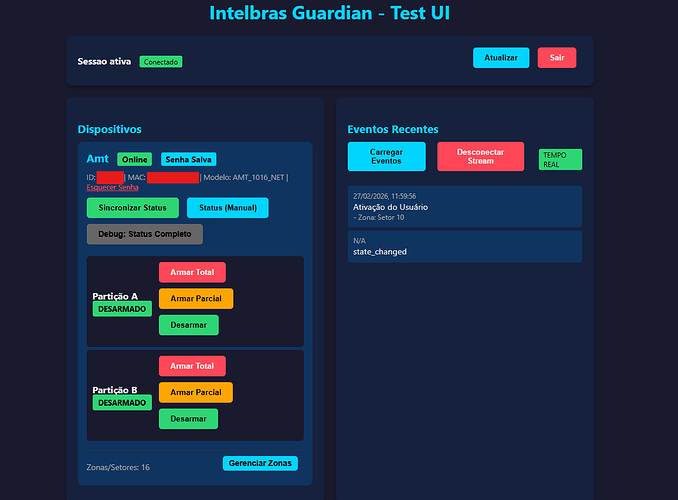Open Gerenciar Zonas
The image size is (678, 500).
click(260, 463)
